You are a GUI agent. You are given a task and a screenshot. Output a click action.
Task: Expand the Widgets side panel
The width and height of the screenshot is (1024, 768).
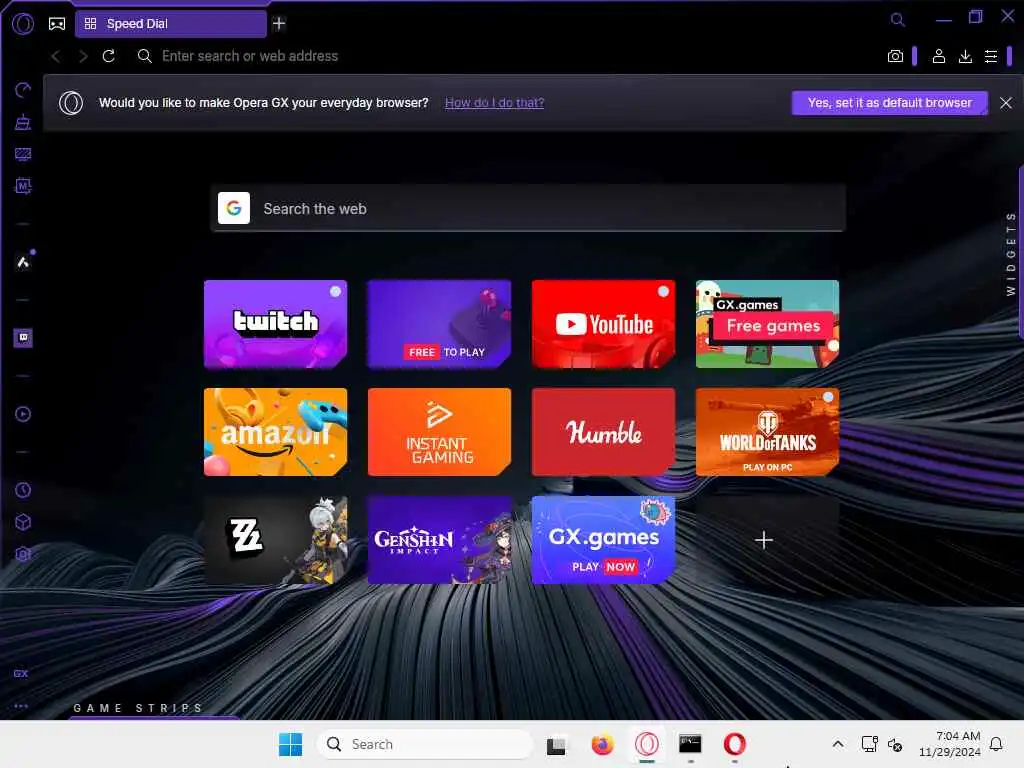click(1011, 253)
